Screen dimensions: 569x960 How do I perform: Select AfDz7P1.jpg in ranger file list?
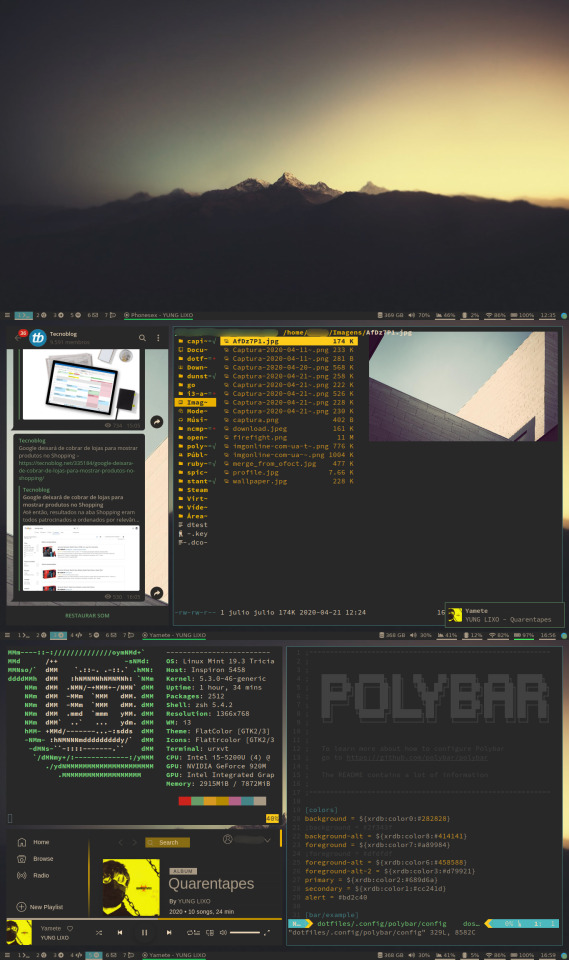(x=288, y=341)
